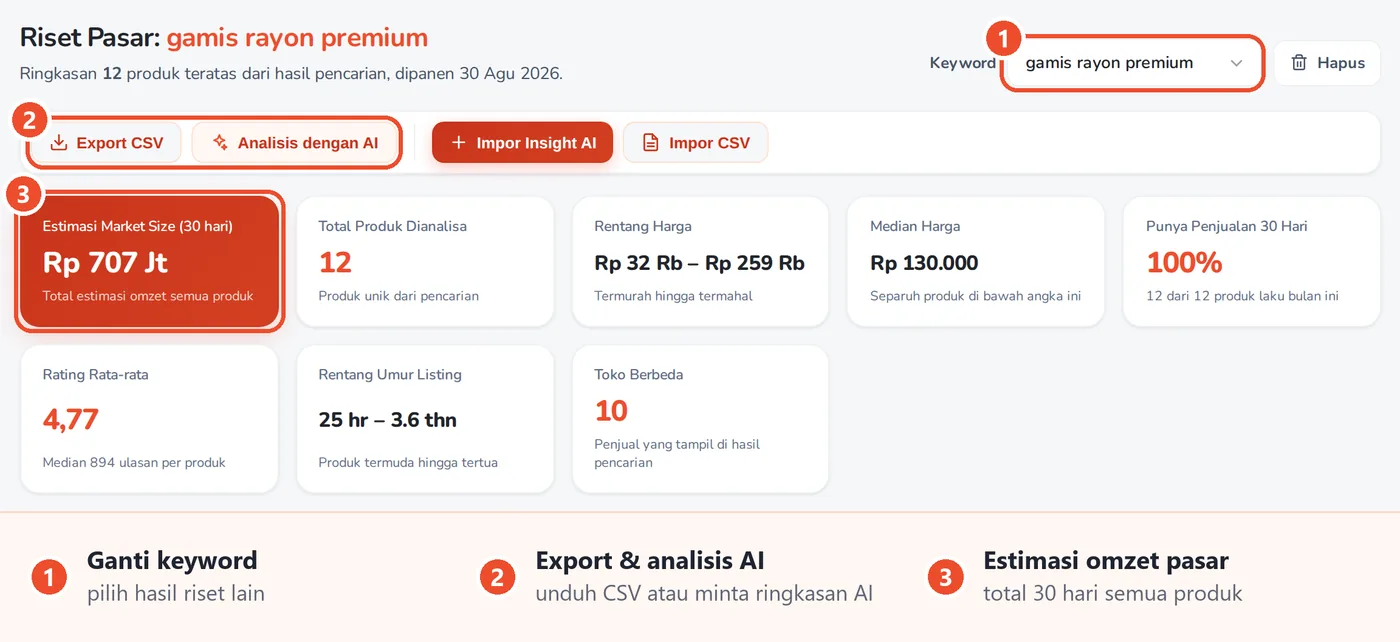Click the plus icon in Impor Insight AI
The height and width of the screenshot is (642, 1400).
459,143
